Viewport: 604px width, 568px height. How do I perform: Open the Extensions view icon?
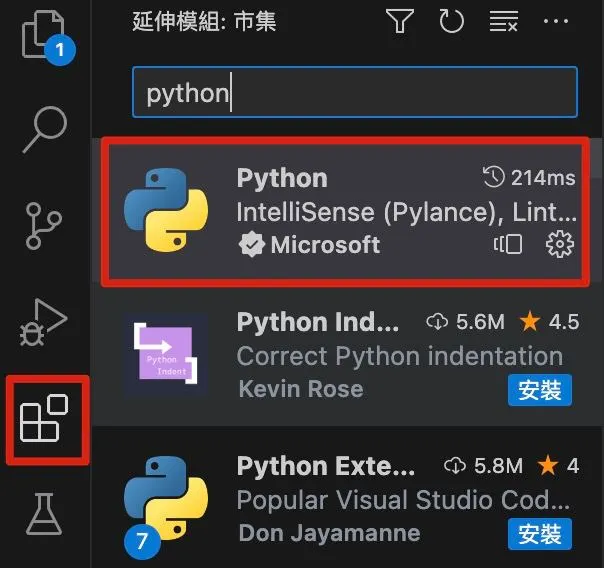(45, 420)
